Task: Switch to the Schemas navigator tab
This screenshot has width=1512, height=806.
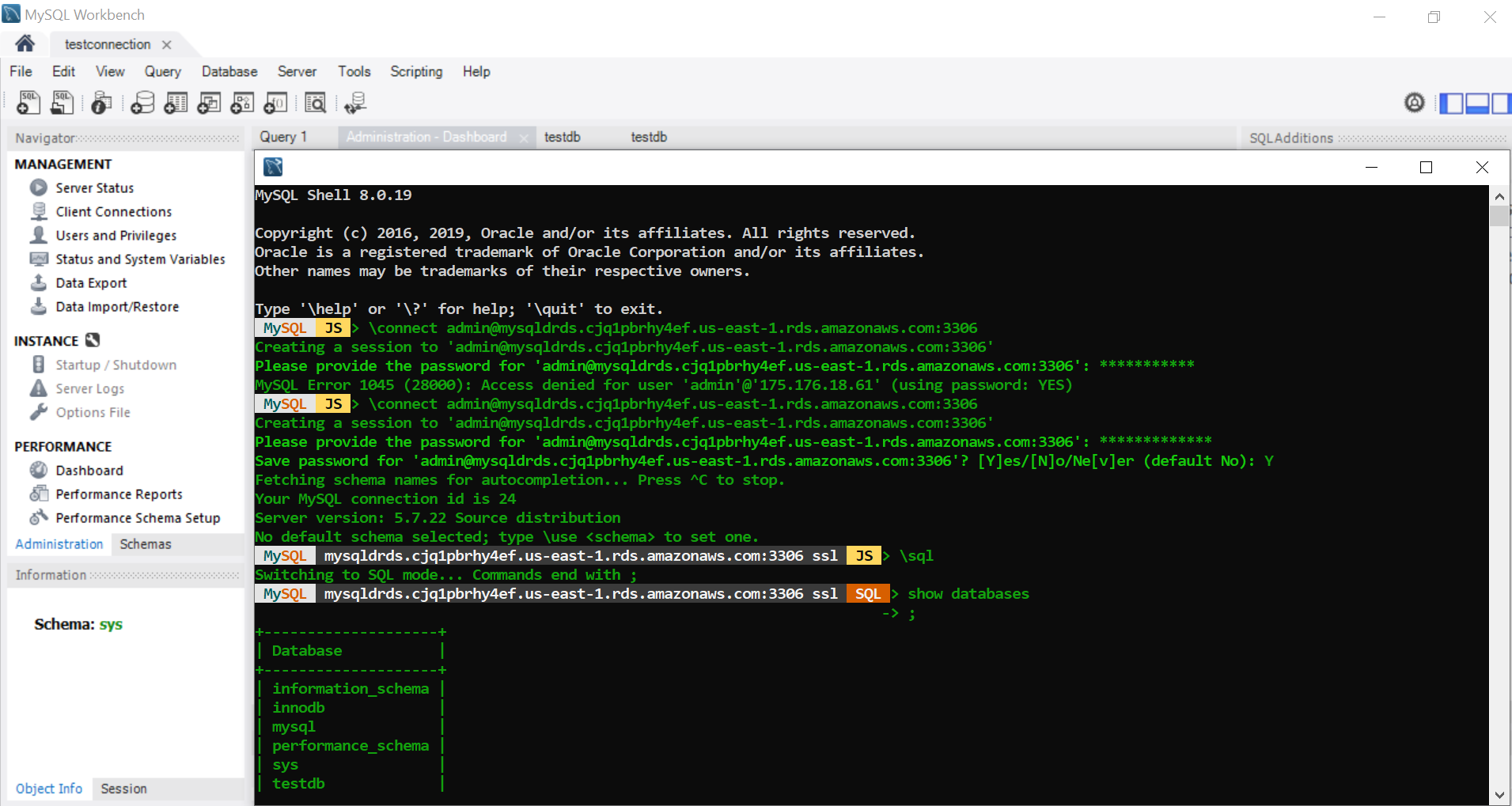Action: click(x=146, y=544)
